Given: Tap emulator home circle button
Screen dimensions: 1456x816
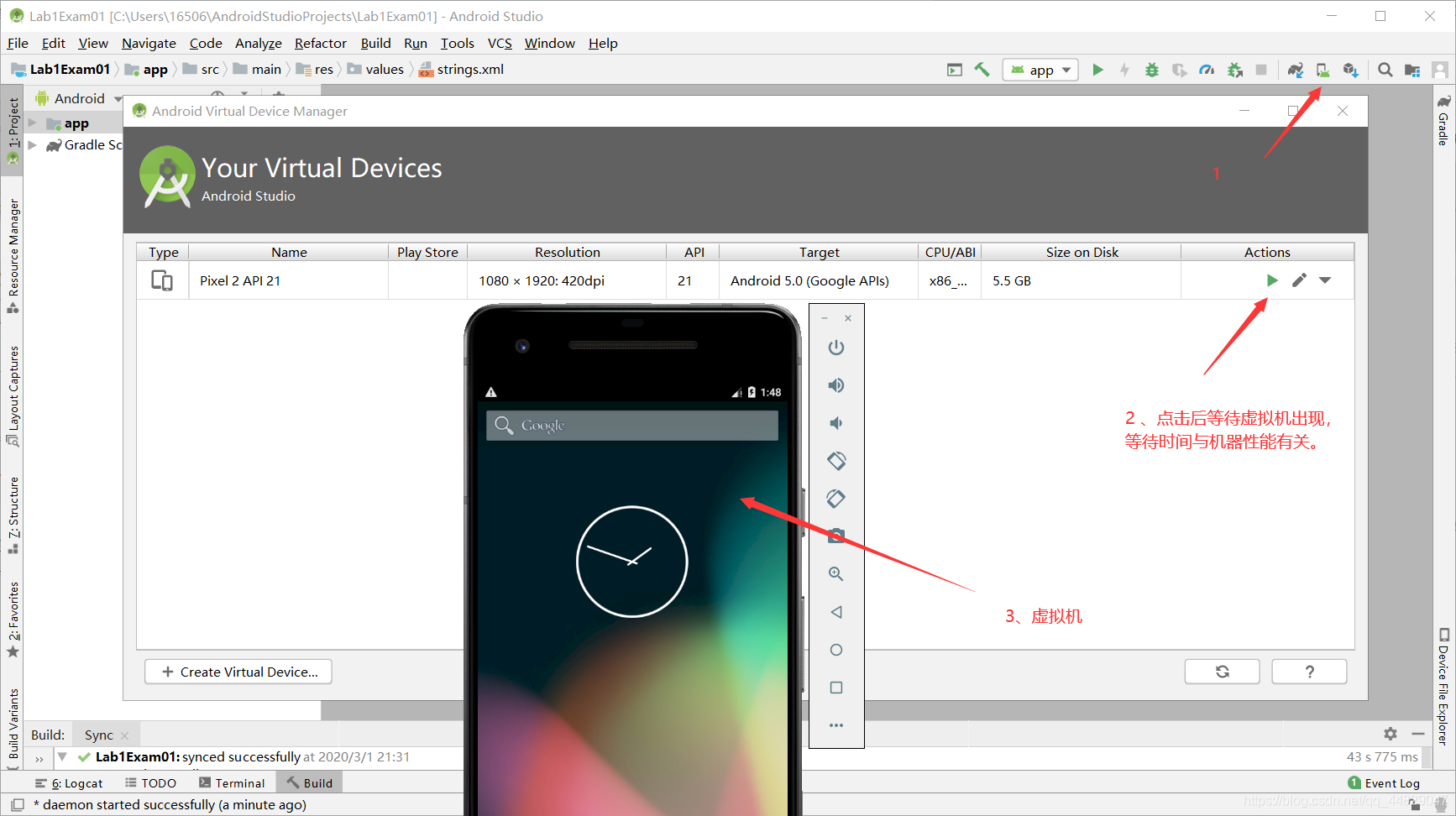Looking at the screenshot, I should point(836,650).
